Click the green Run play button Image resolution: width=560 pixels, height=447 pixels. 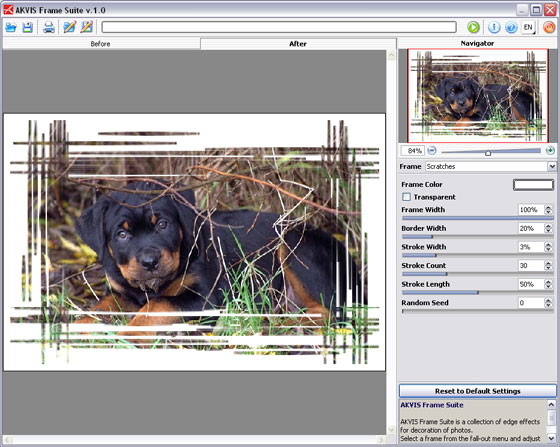tap(473, 27)
